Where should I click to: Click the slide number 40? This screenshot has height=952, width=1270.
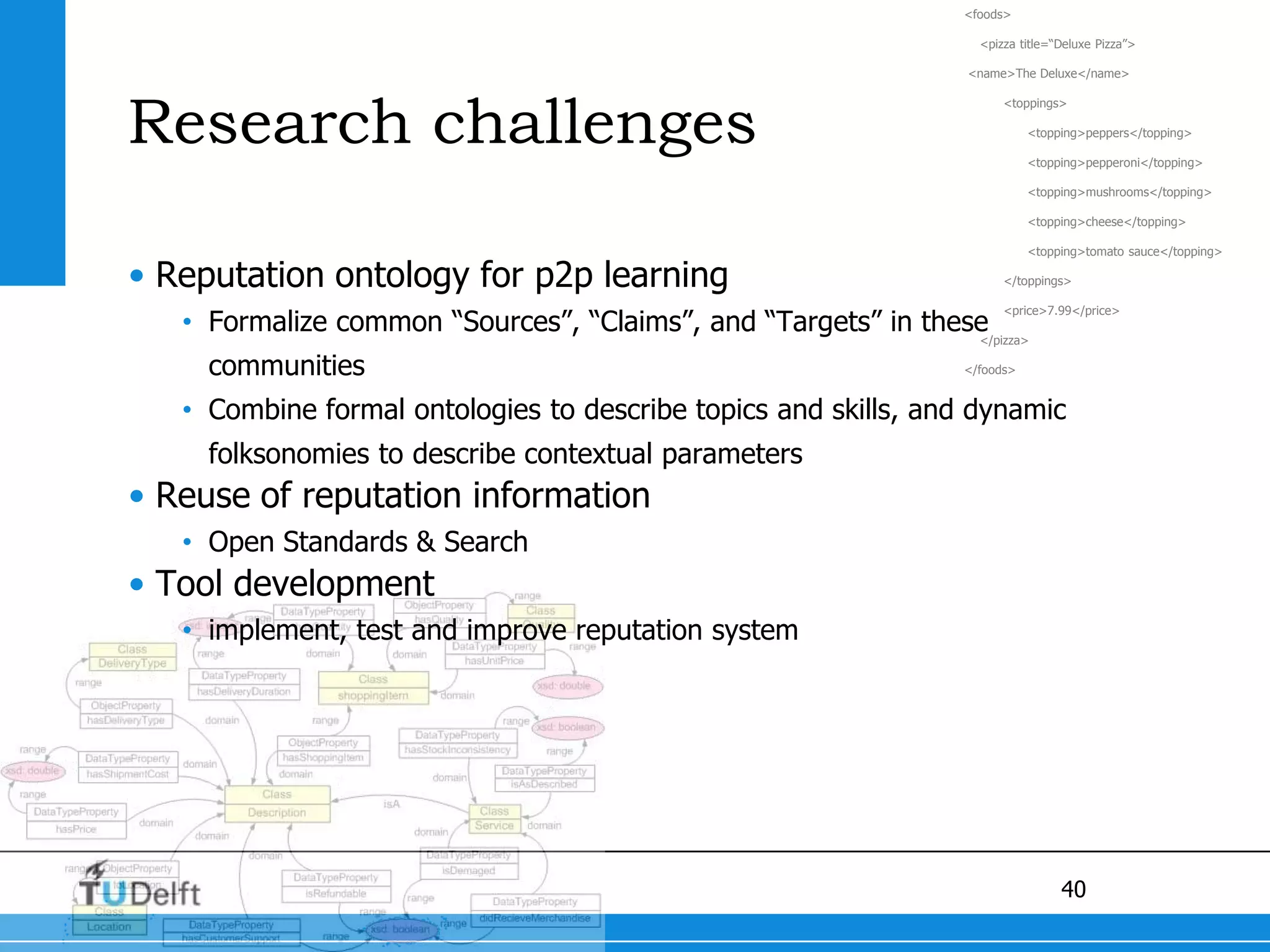pos(1073,889)
